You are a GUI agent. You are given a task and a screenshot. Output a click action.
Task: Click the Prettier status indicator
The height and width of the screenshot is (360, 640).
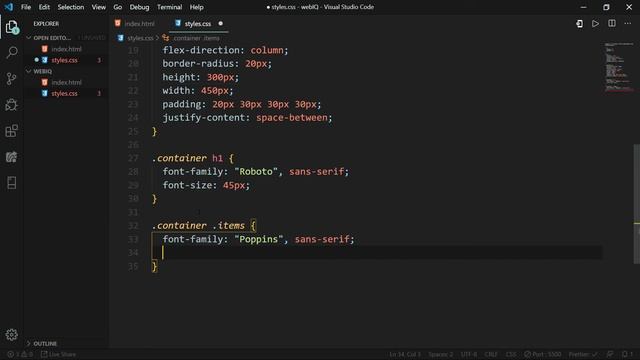pyautogui.click(x=583, y=354)
